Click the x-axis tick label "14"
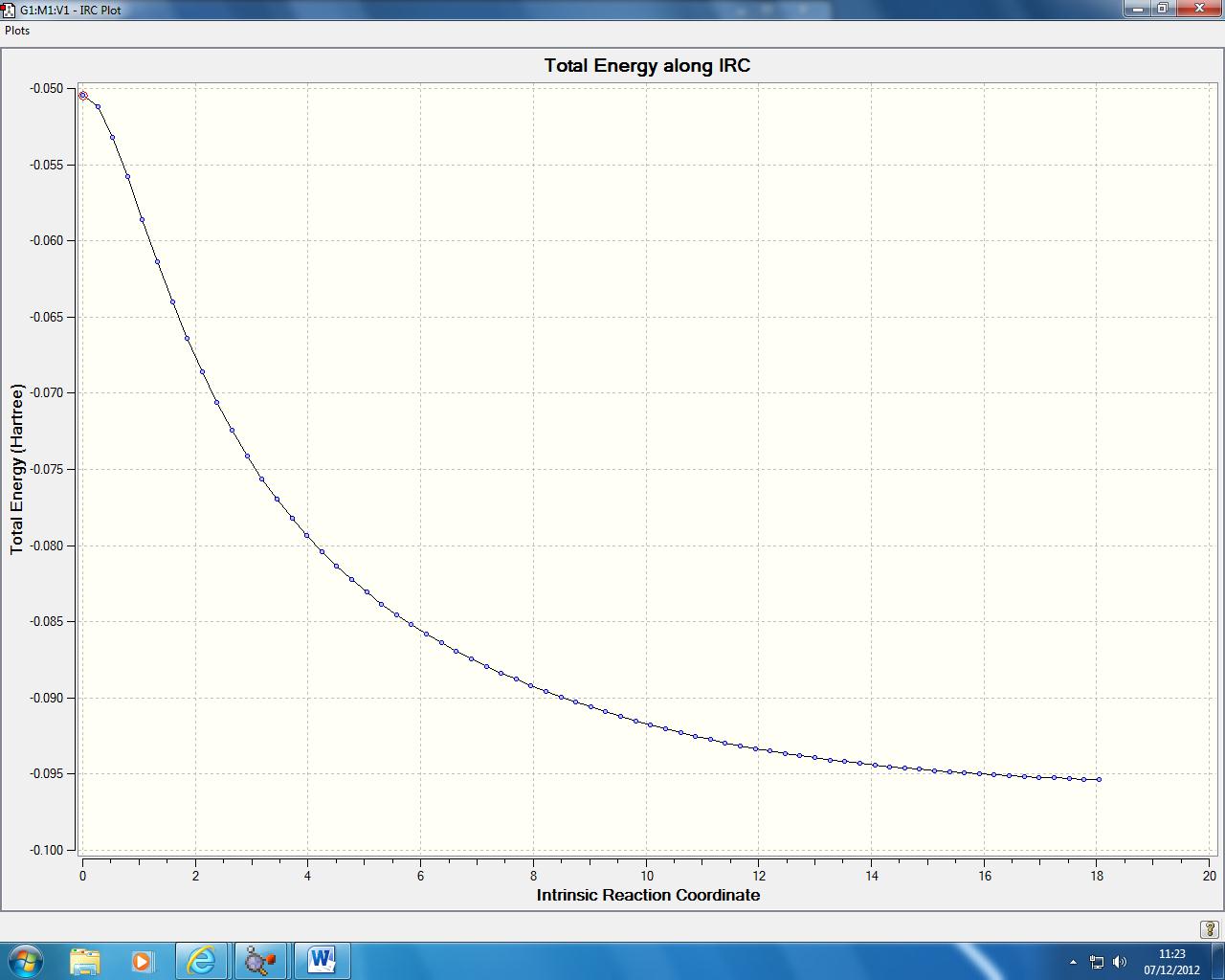 point(872,876)
